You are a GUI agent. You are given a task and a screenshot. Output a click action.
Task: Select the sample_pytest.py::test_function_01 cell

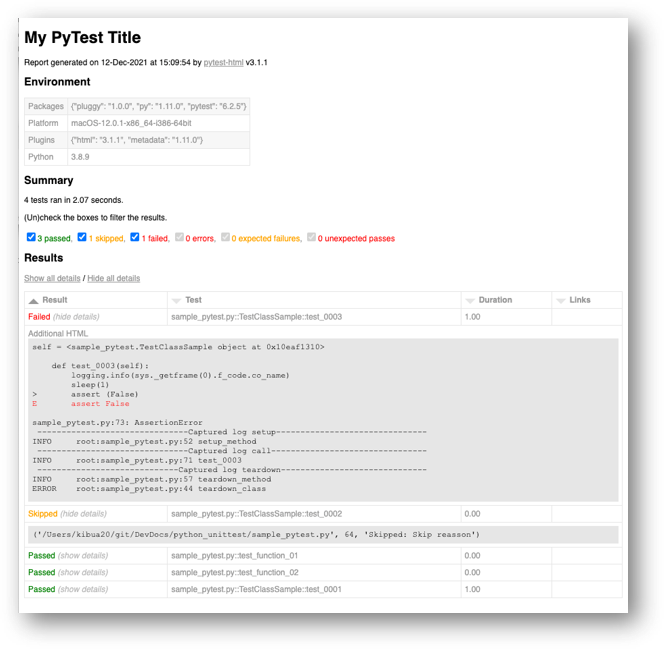(314, 555)
